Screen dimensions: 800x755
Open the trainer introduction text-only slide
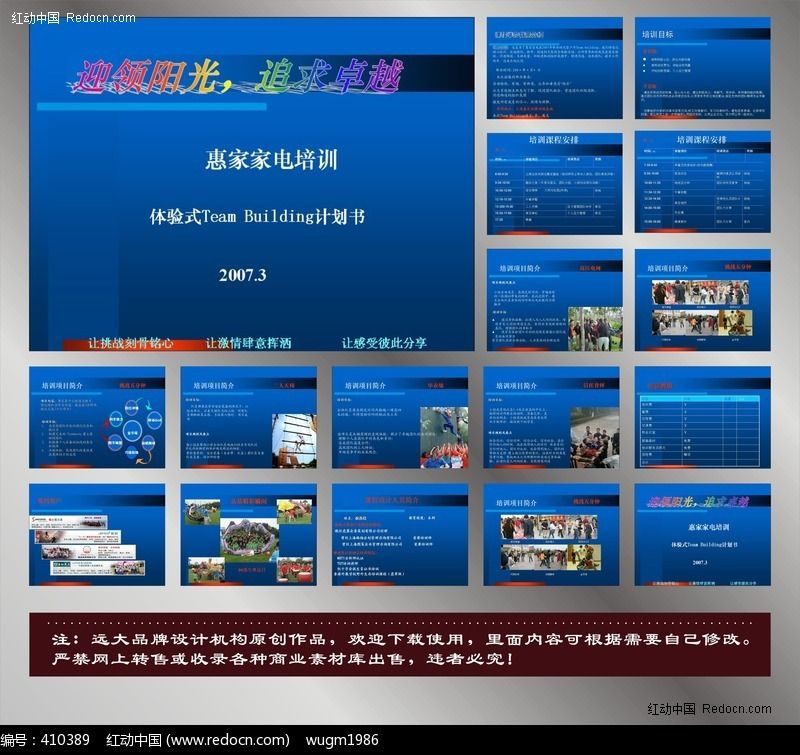pos(400,535)
